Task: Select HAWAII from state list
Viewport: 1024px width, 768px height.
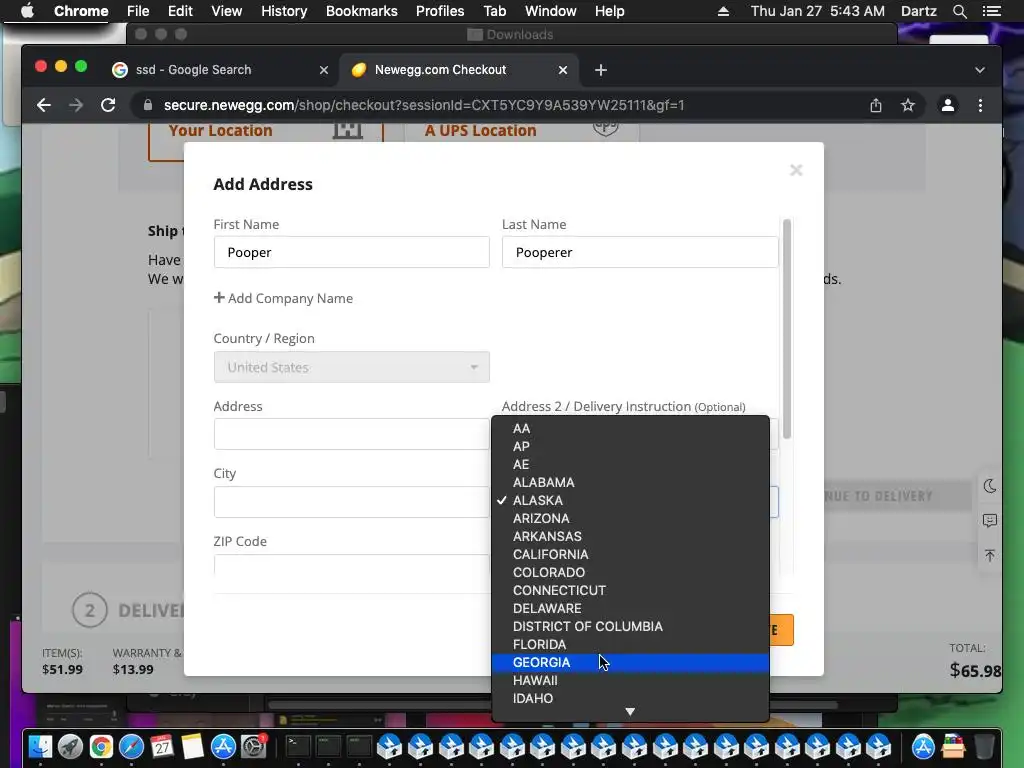Action: 631,680
